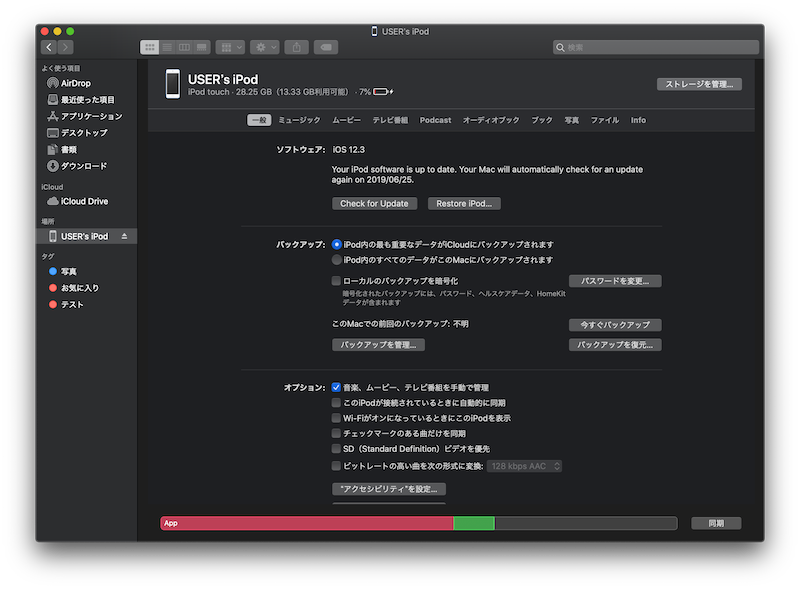Switch to the Info tab

tap(638, 120)
